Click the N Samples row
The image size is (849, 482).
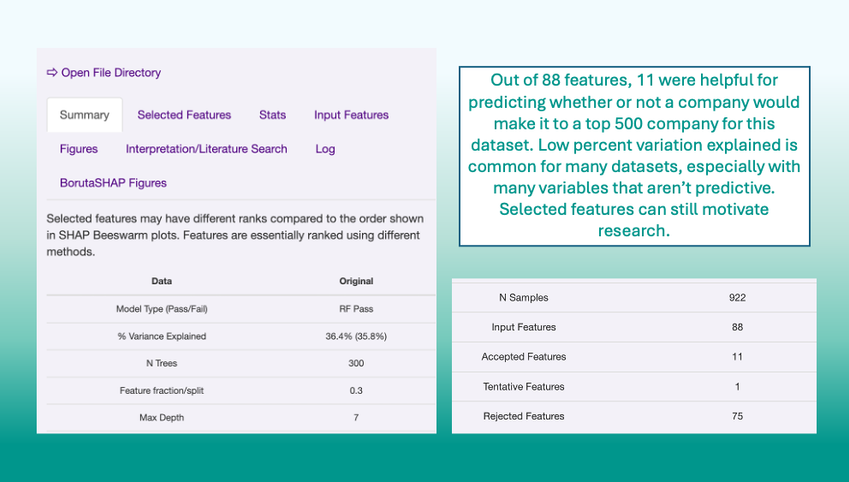click(x=523, y=297)
